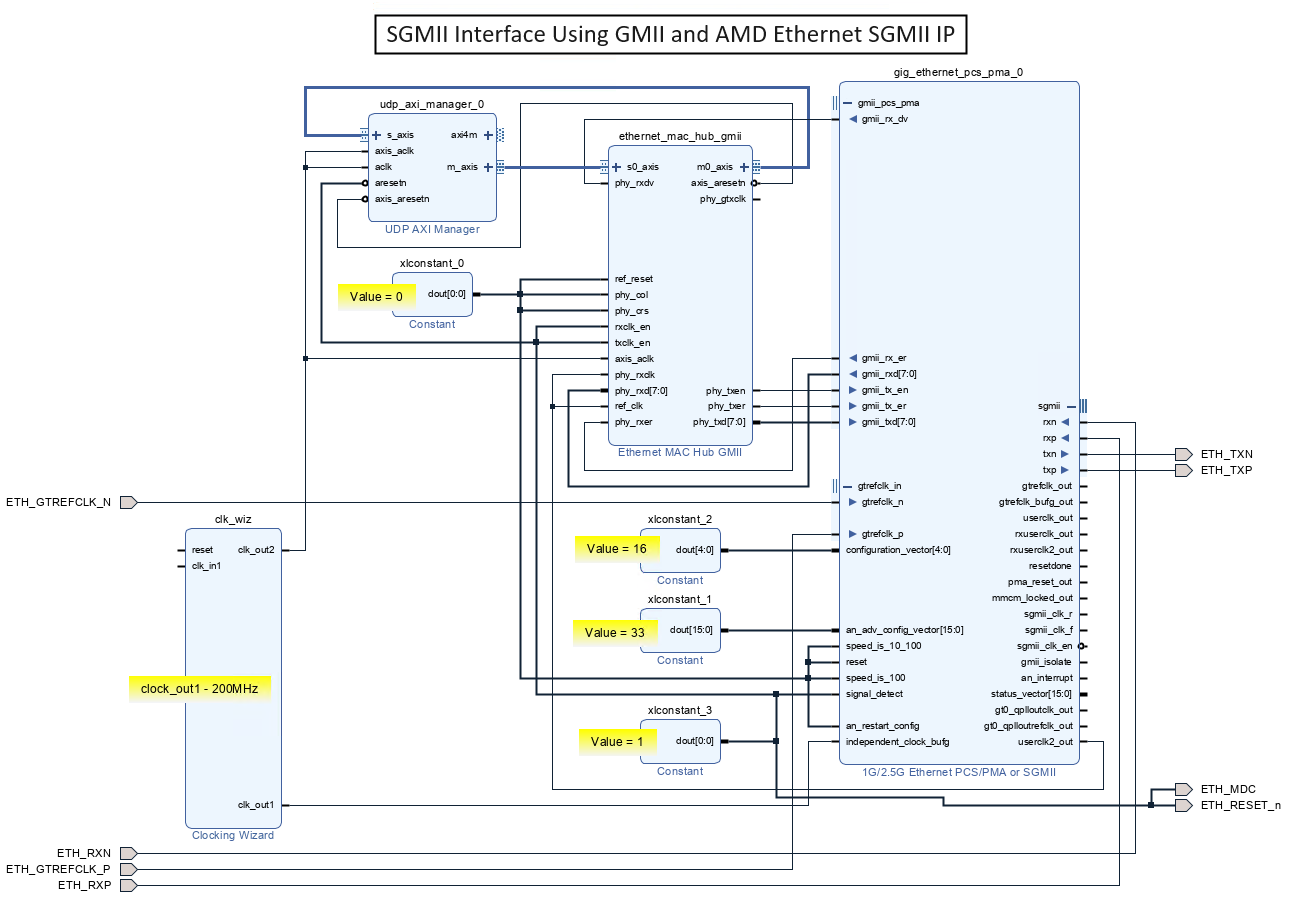Expand the s0_axis interface on ethernet_mac_hub_gmii
The image size is (1300, 899).
pos(617,167)
